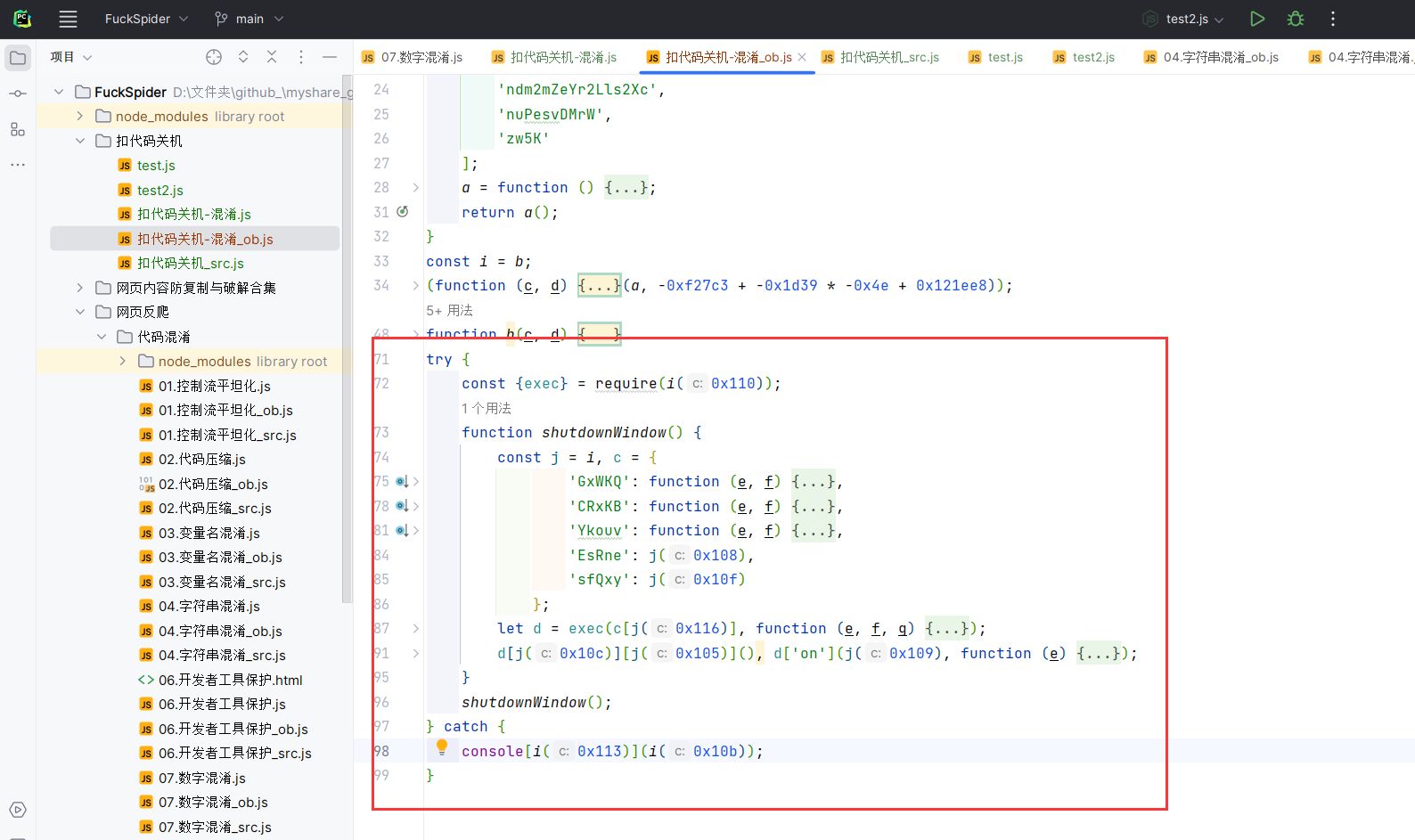Open the Commit tool window
The height and width of the screenshot is (840, 1415).
coord(18,94)
